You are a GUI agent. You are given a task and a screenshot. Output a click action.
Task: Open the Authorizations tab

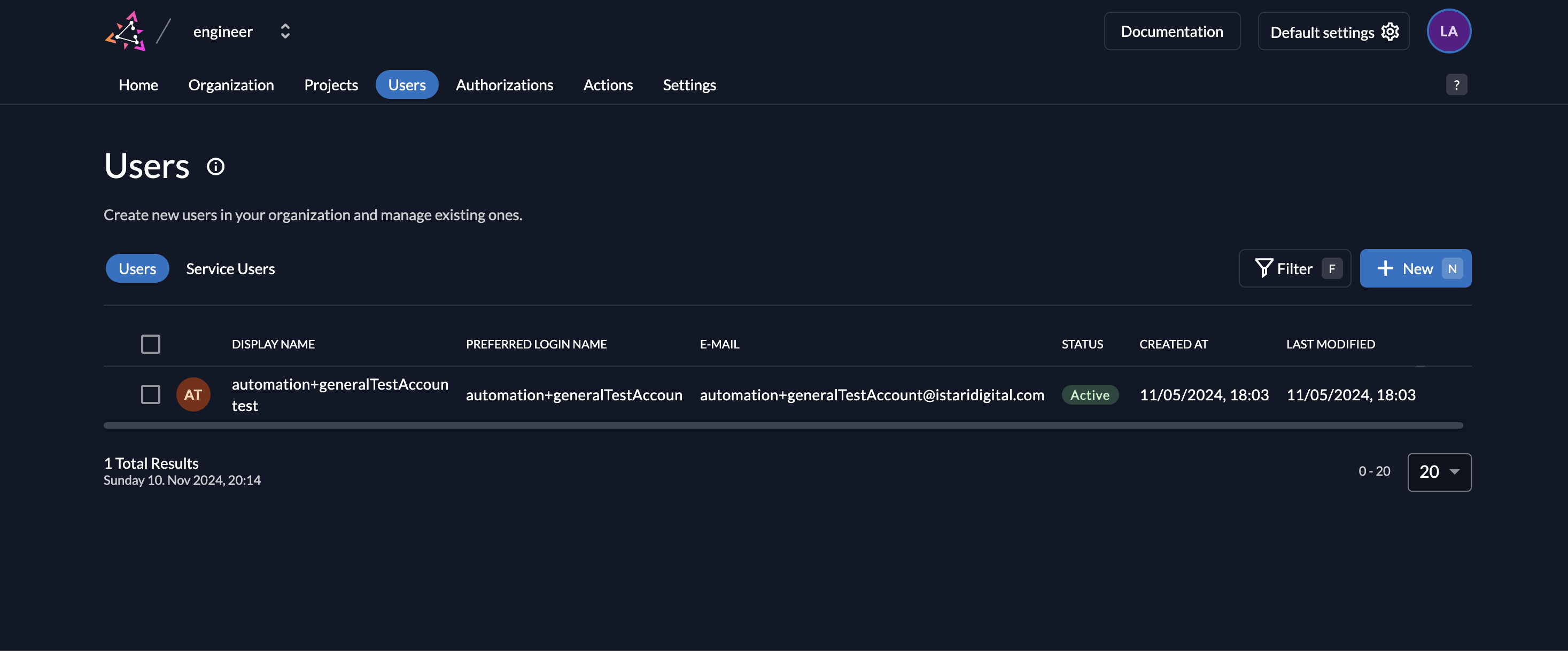(x=504, y=84)
